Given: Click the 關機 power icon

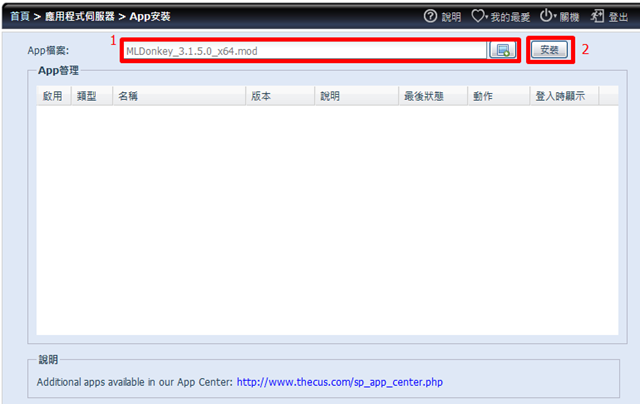Looking at the screenshot, I should point(546,16).
